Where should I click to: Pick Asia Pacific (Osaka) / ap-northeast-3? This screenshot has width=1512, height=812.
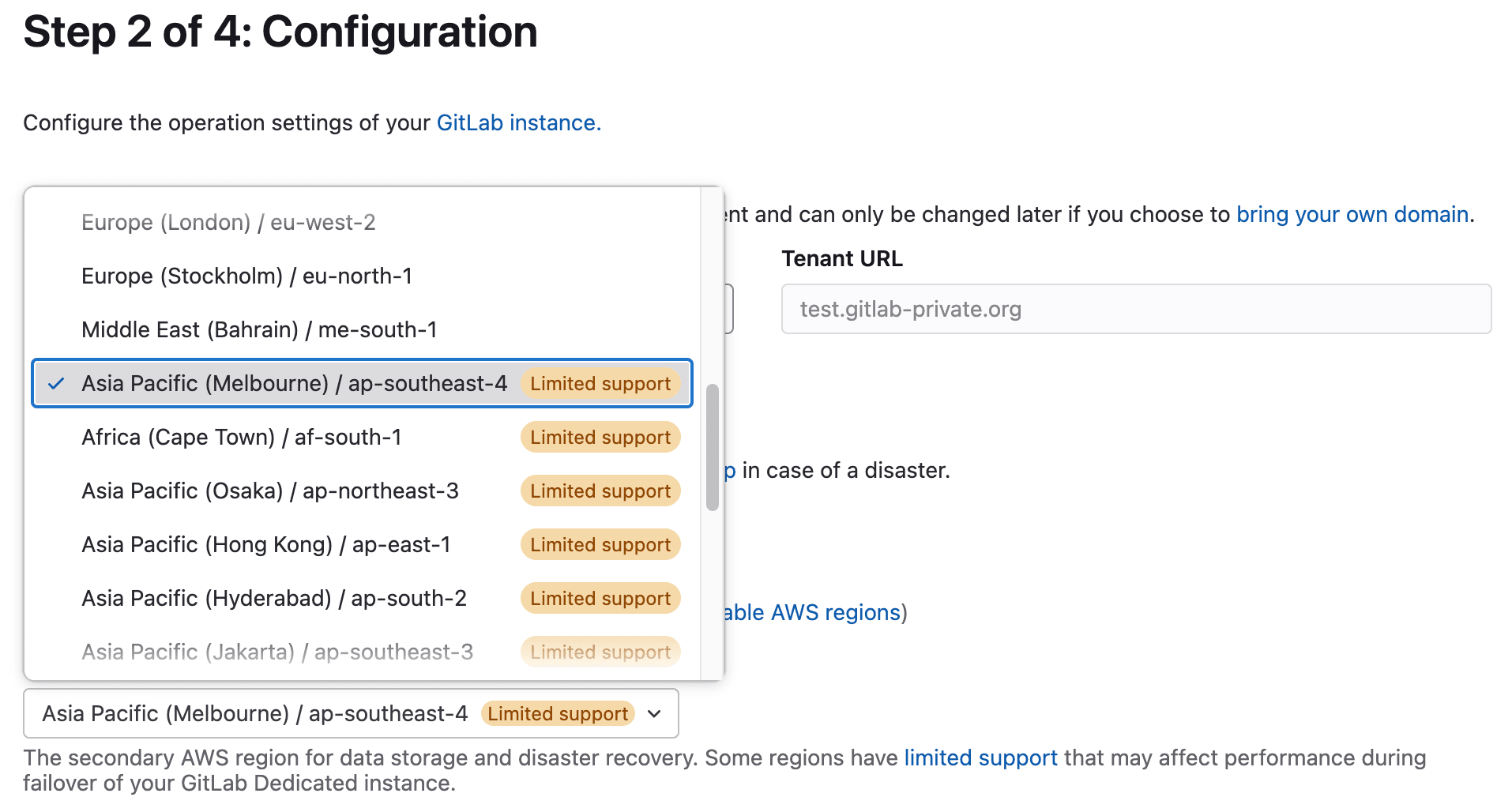362,491
